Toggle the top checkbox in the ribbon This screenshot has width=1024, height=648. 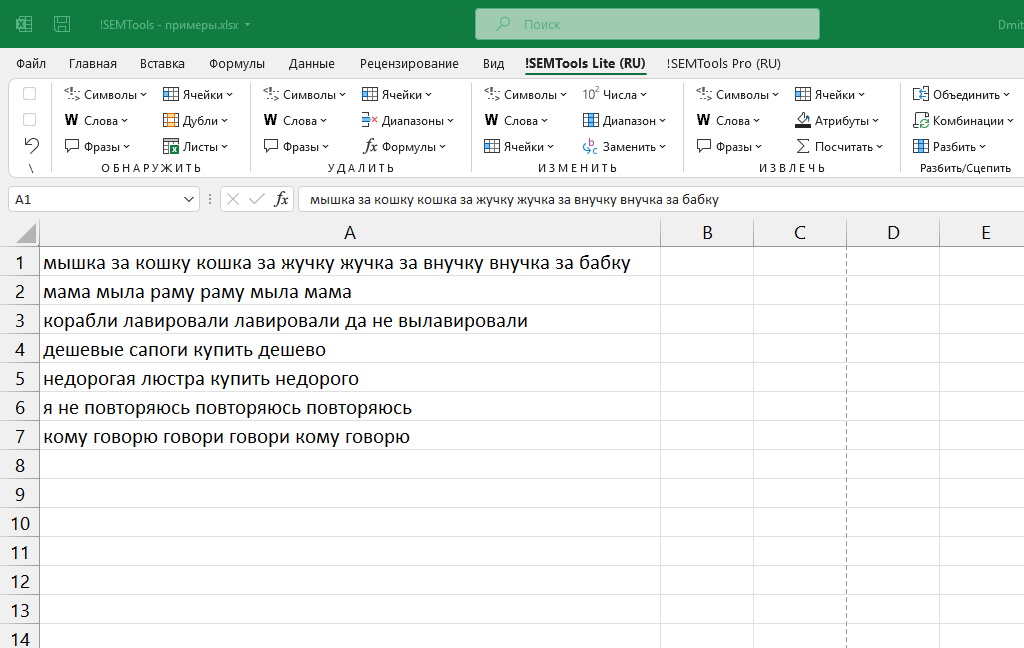click(x=29, y=94)
